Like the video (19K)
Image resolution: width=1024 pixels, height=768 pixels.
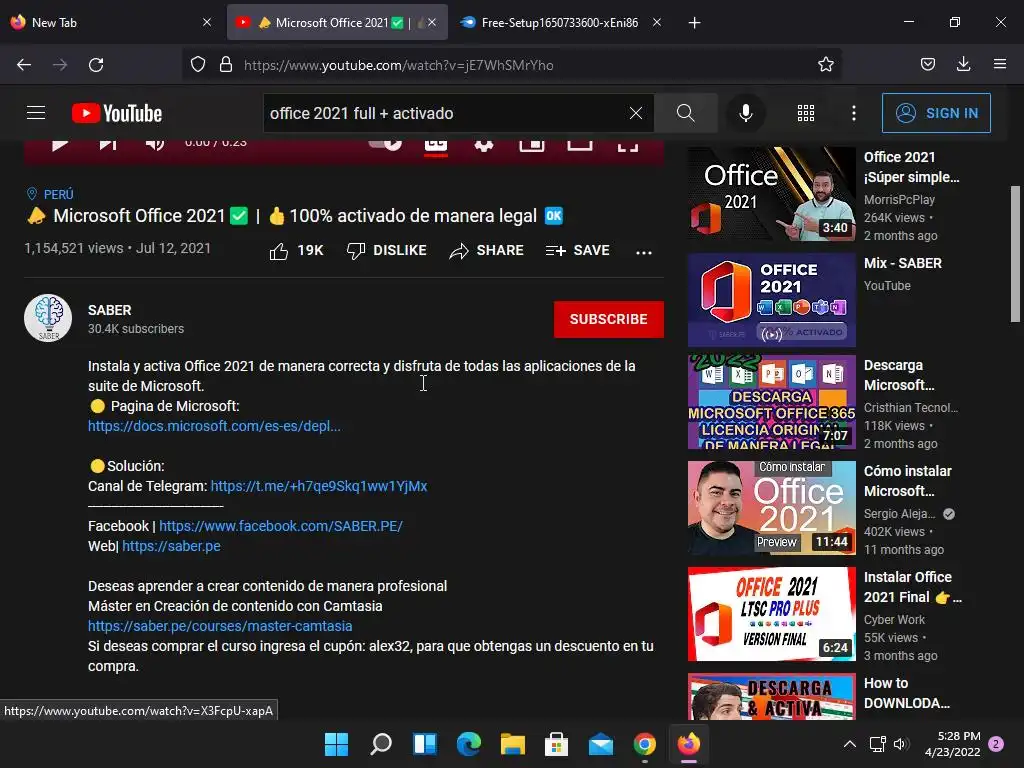(296, 251)
